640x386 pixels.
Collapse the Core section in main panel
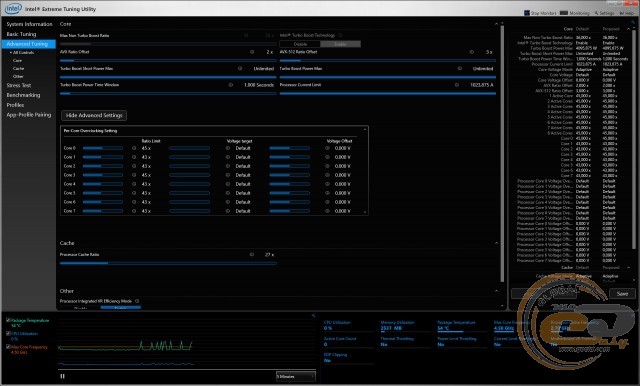click(496, 24)
